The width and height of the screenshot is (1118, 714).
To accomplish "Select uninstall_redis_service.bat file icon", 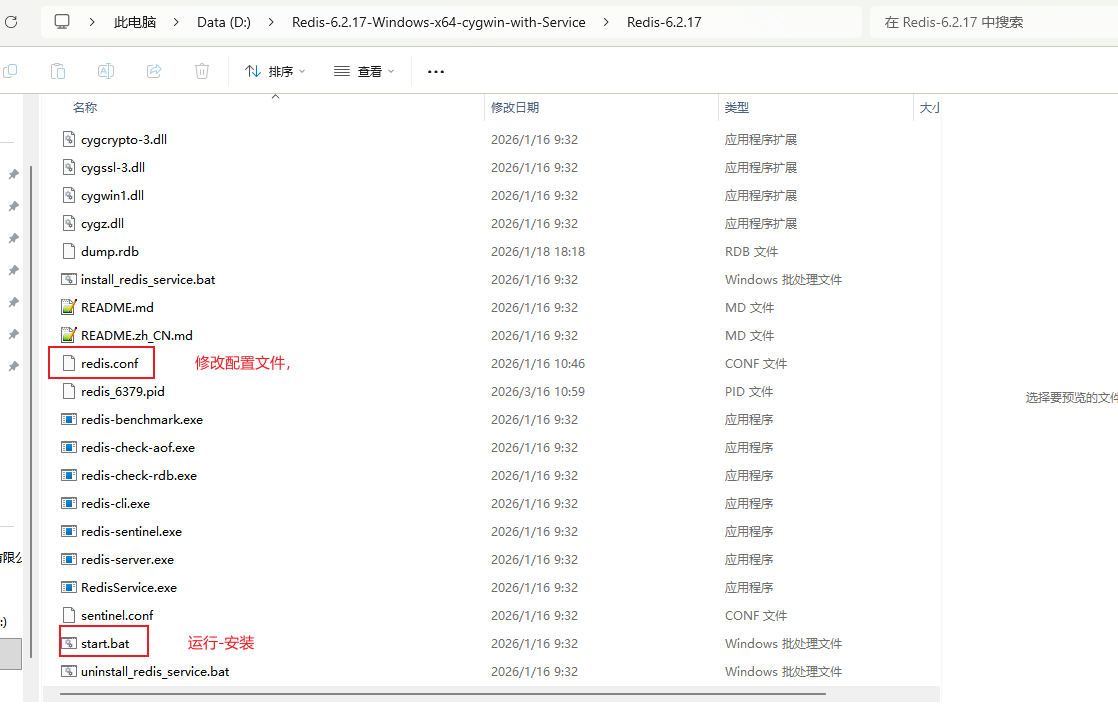I will (68, 671).
